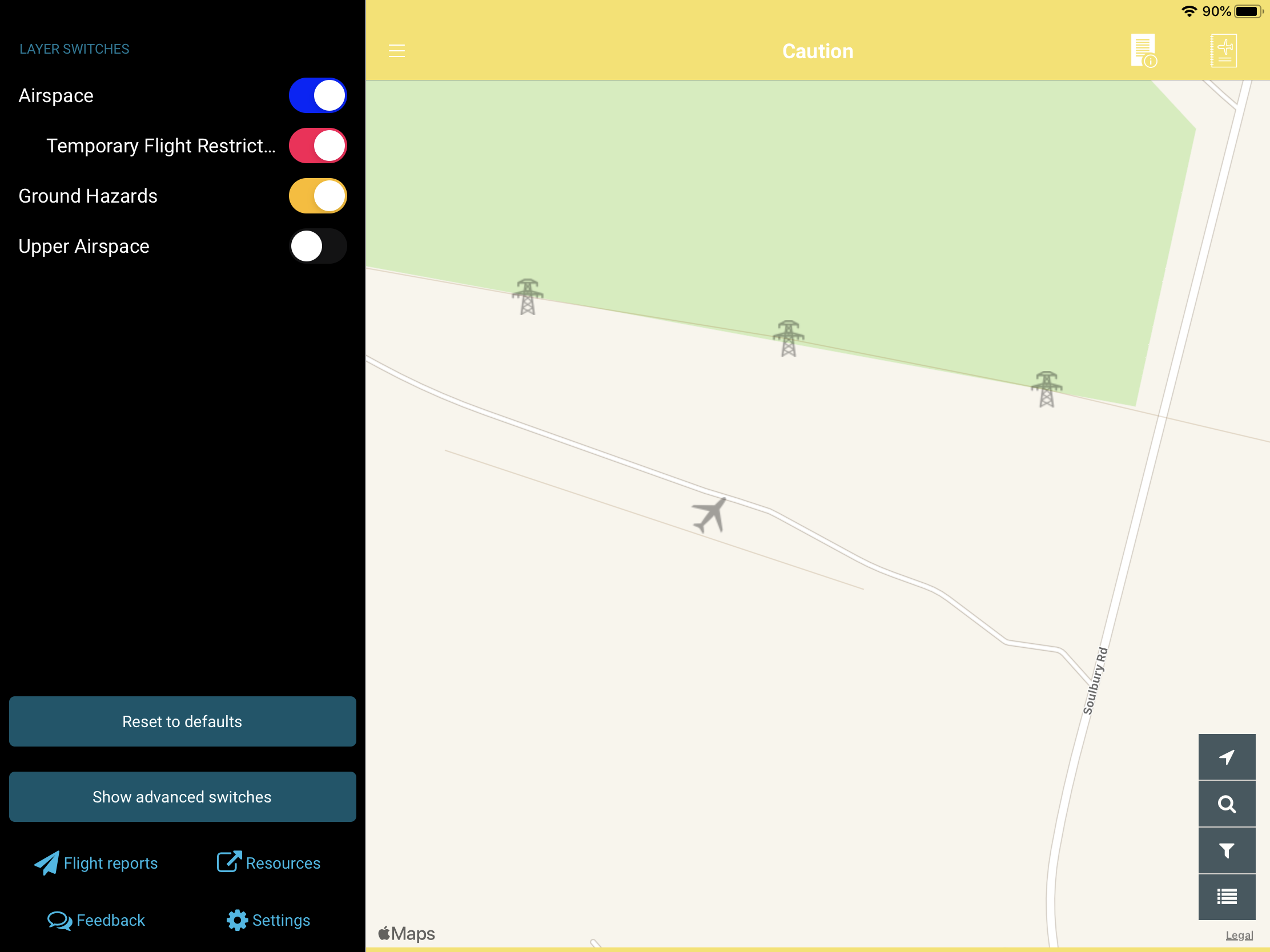Open the map search magnifier button
Viewport: 1270px width, 952px height.
(1227, 804)
